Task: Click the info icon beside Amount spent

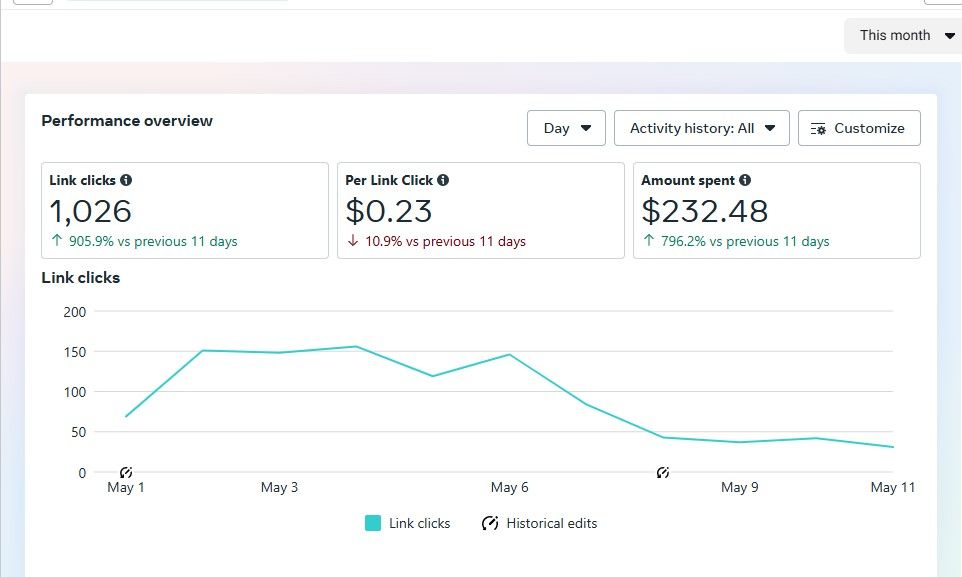Action: pos(745,181)
